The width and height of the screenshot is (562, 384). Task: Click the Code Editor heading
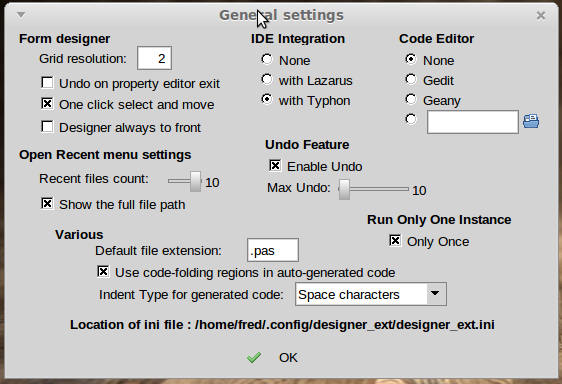click(x=437, y=39)
